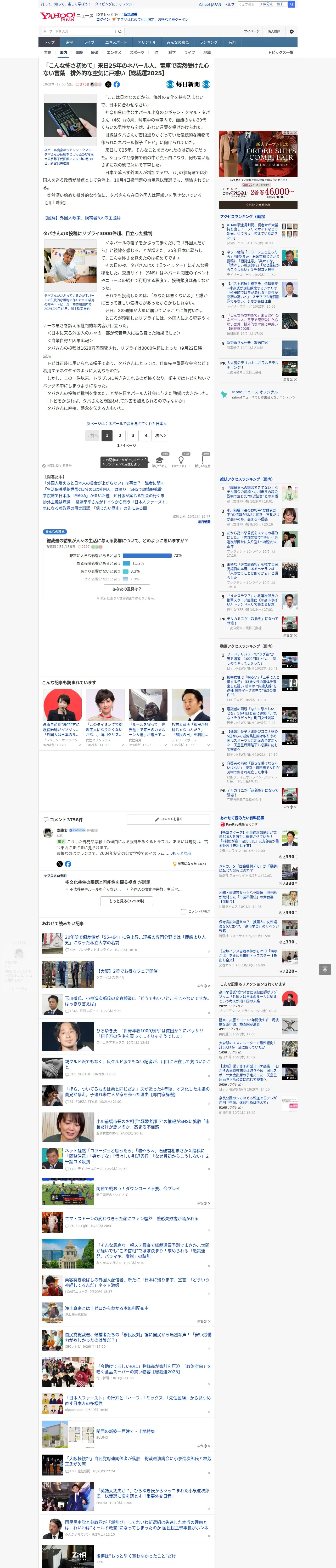
Task: Open 購入履歴 link
Action: (274, 31)
